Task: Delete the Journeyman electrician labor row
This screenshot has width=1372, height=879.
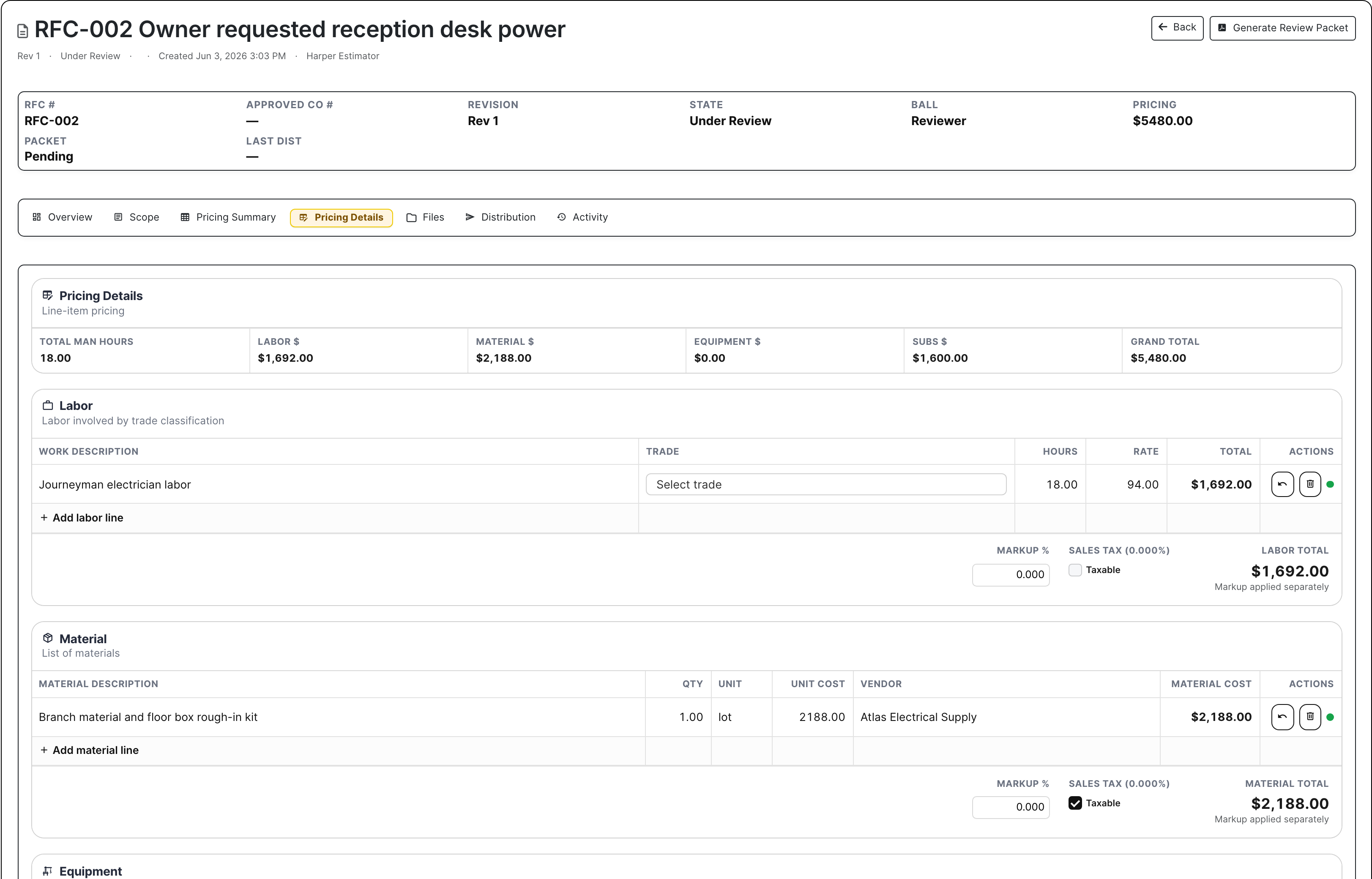Action: 1310,485
